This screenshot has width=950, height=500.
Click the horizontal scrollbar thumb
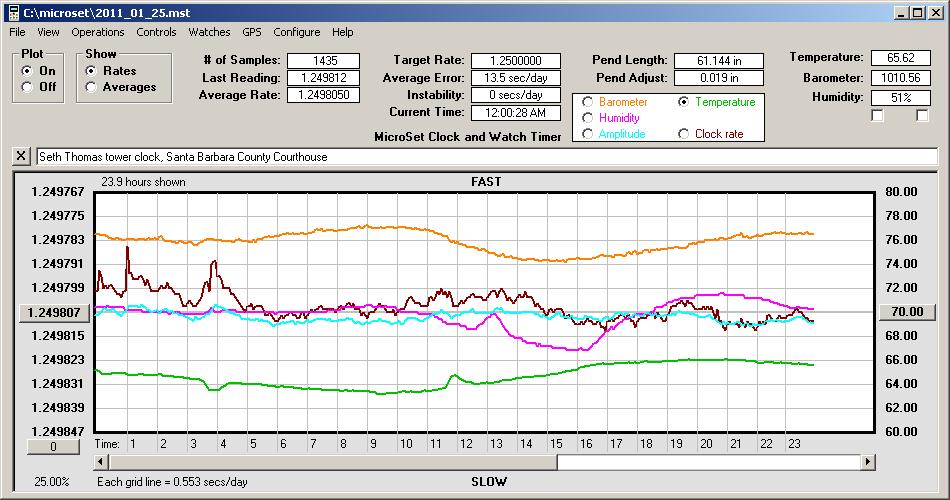333,462
